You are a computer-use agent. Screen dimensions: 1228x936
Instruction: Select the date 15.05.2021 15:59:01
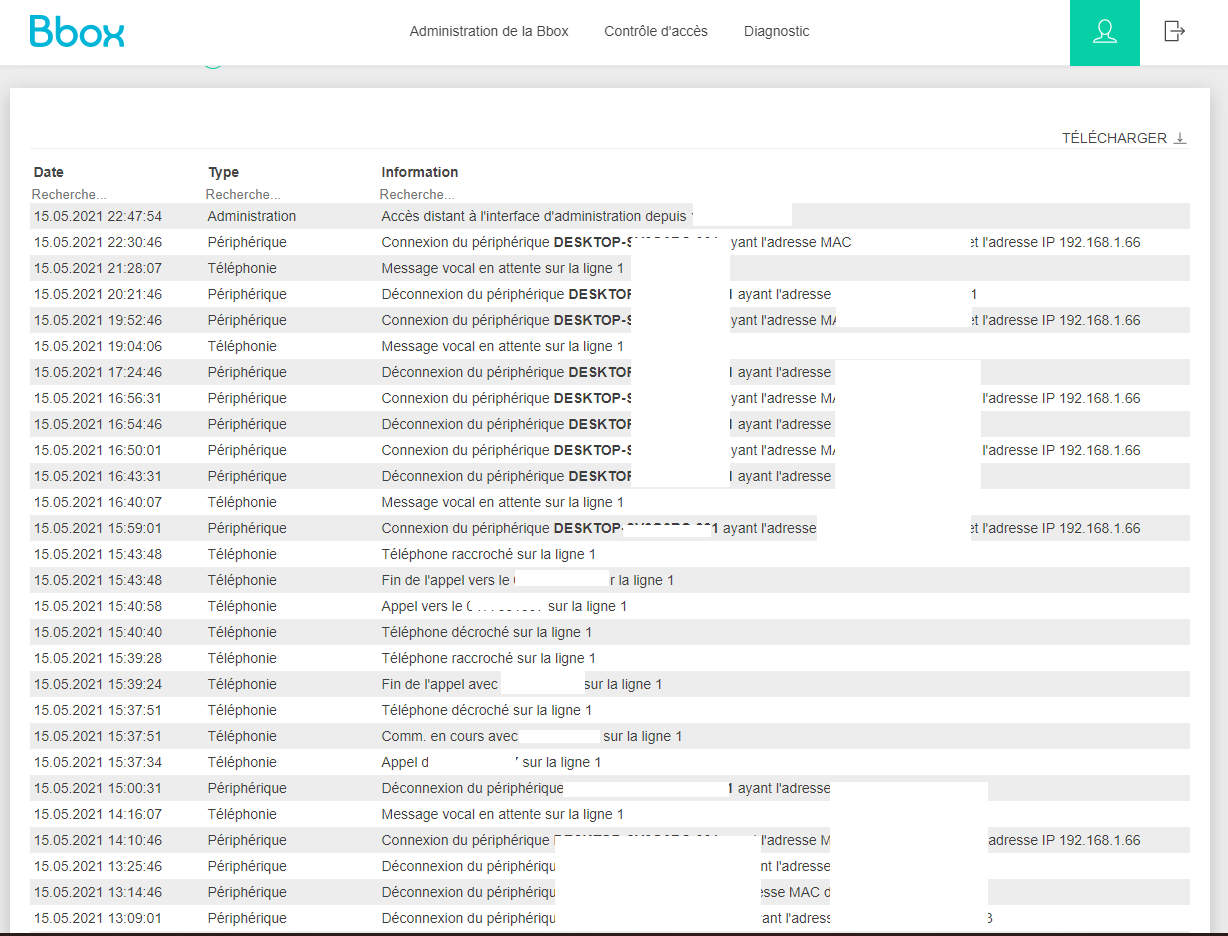[98, 528]
